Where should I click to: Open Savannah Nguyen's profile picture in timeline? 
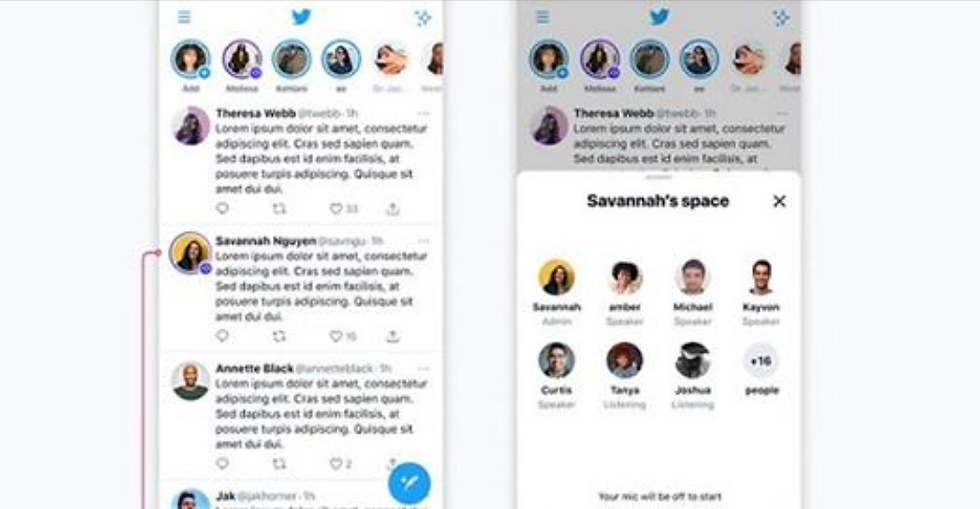pos(190,253)
